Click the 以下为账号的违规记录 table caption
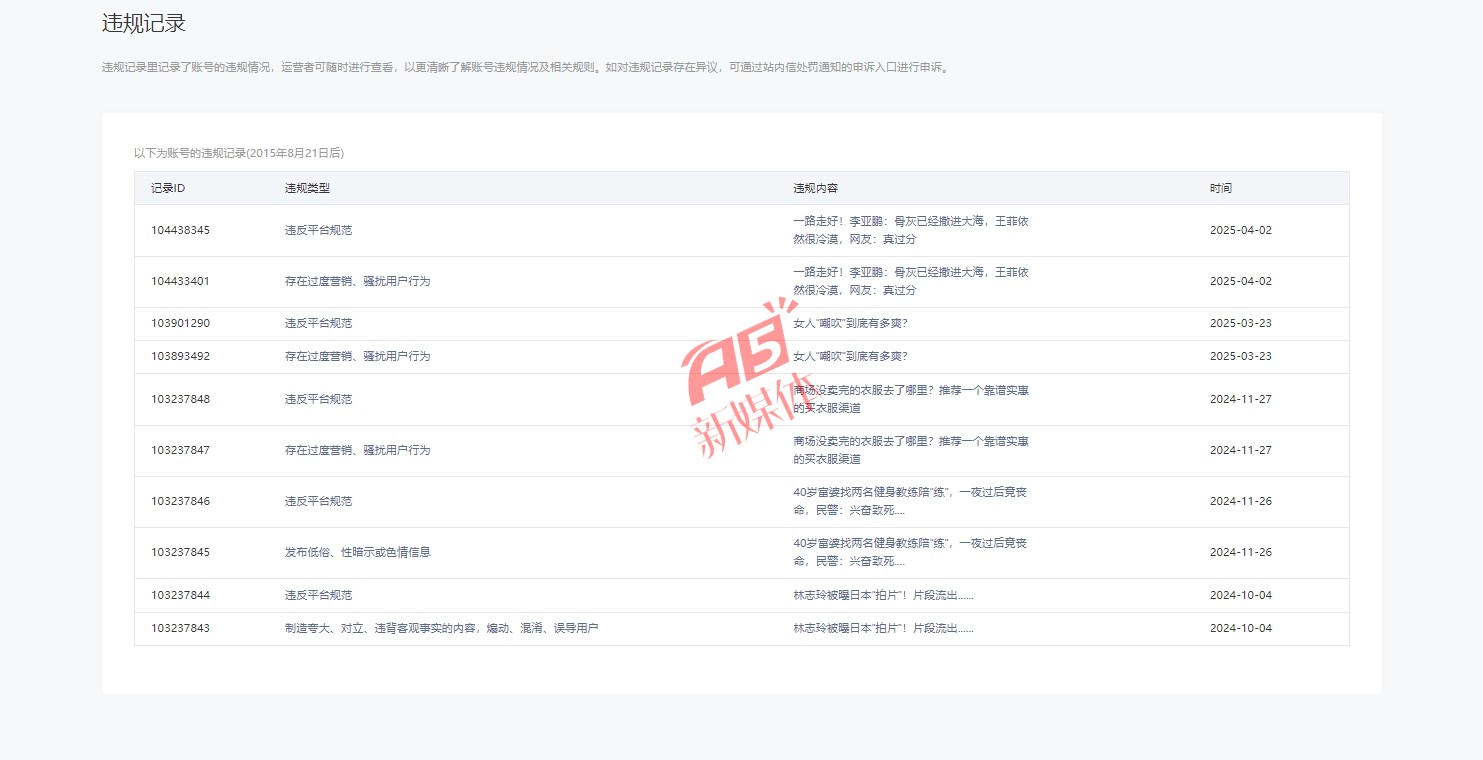 [x=239, y=153]
